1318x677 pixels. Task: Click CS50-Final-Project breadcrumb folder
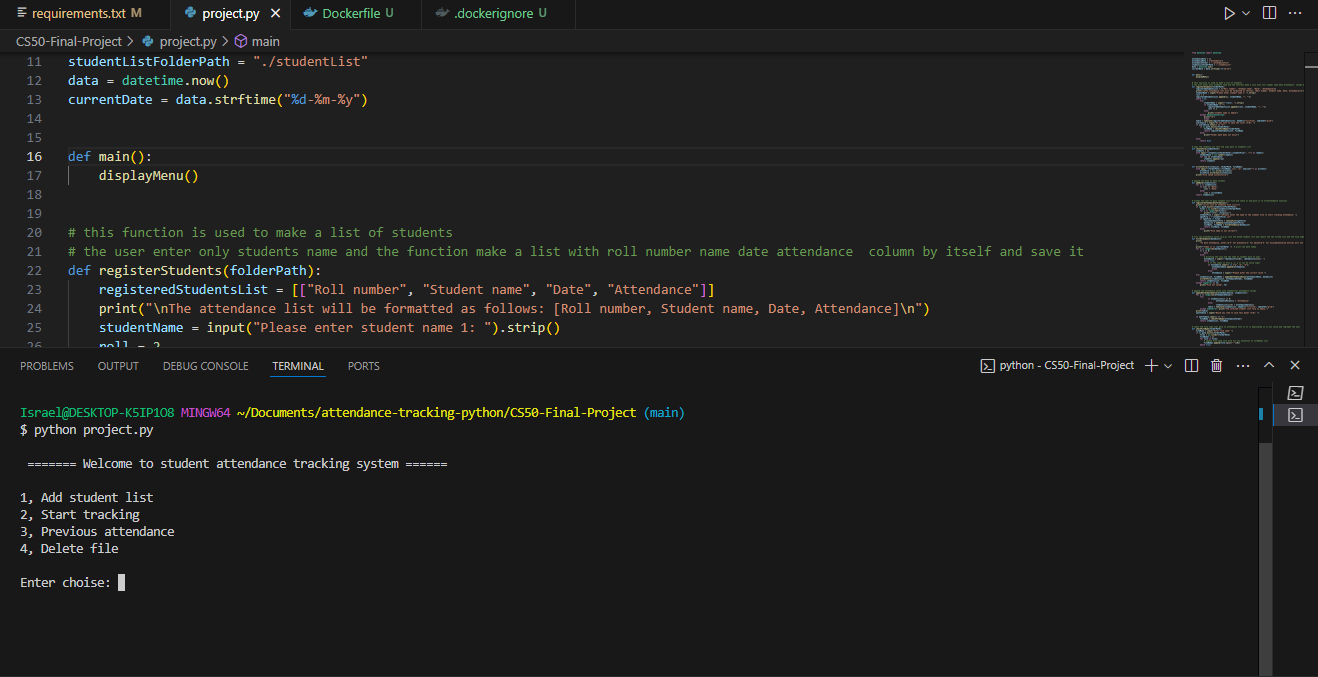click(x=69, y=41)
